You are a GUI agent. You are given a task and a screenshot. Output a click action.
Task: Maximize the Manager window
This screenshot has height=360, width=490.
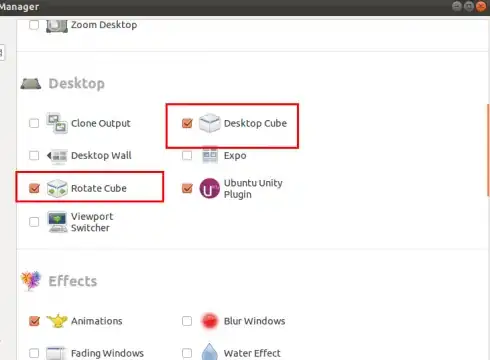click(469, 6)
